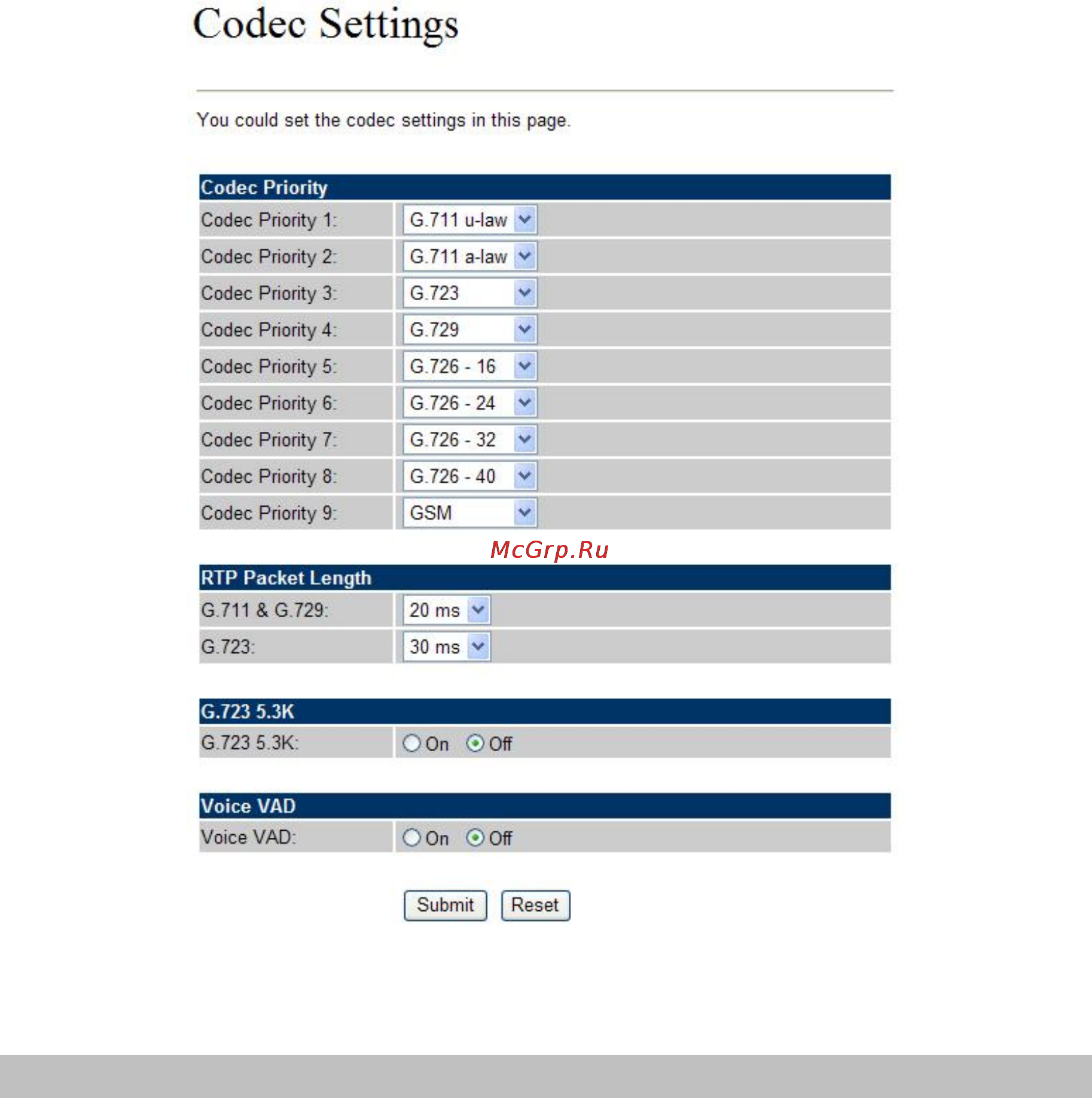Click the Codec Priority 1 label
The height and width of the screenshot is (1098, 1092).
click(x=269, y=220)
